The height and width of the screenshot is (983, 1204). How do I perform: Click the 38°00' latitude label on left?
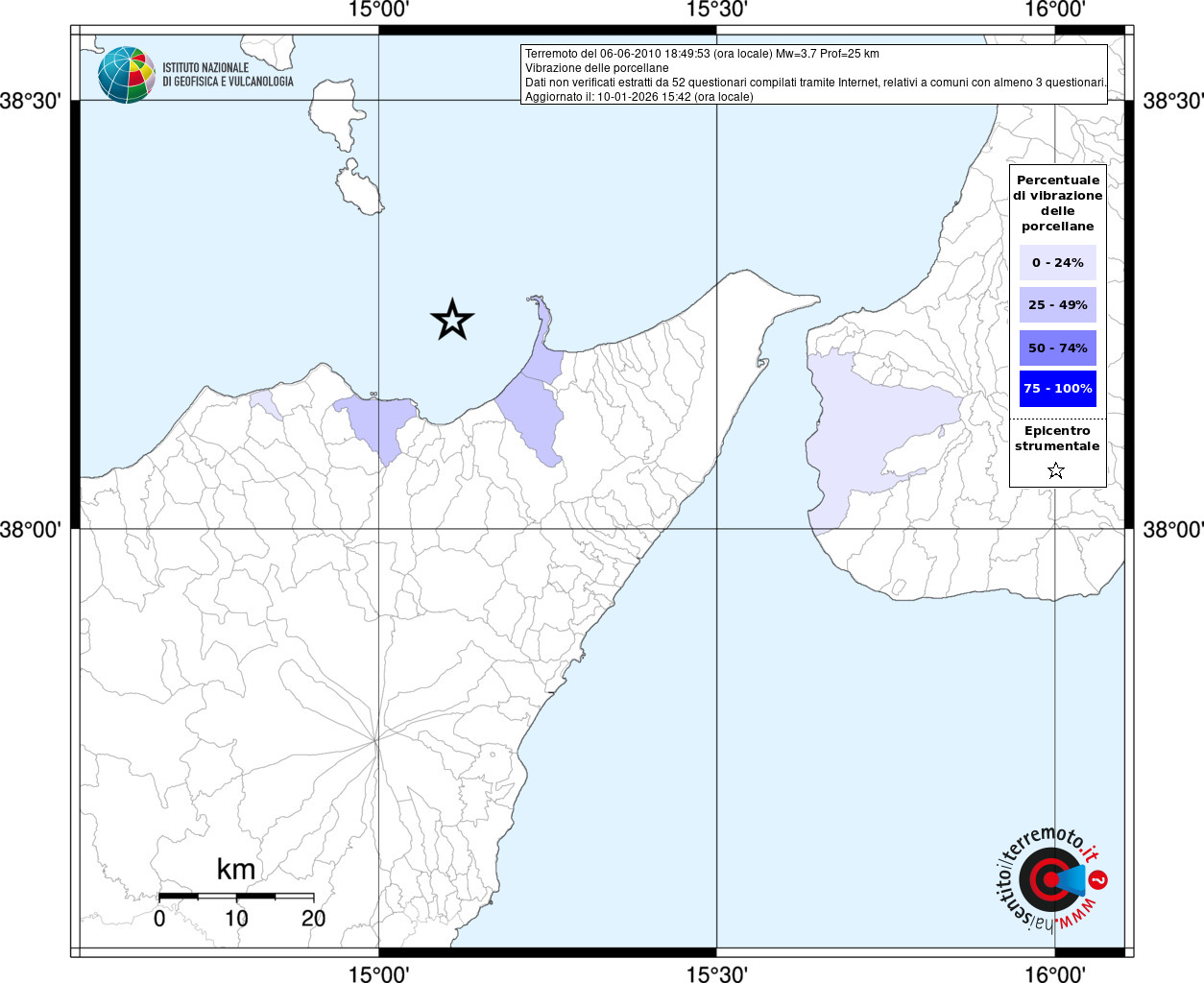(x=31, y=529)
